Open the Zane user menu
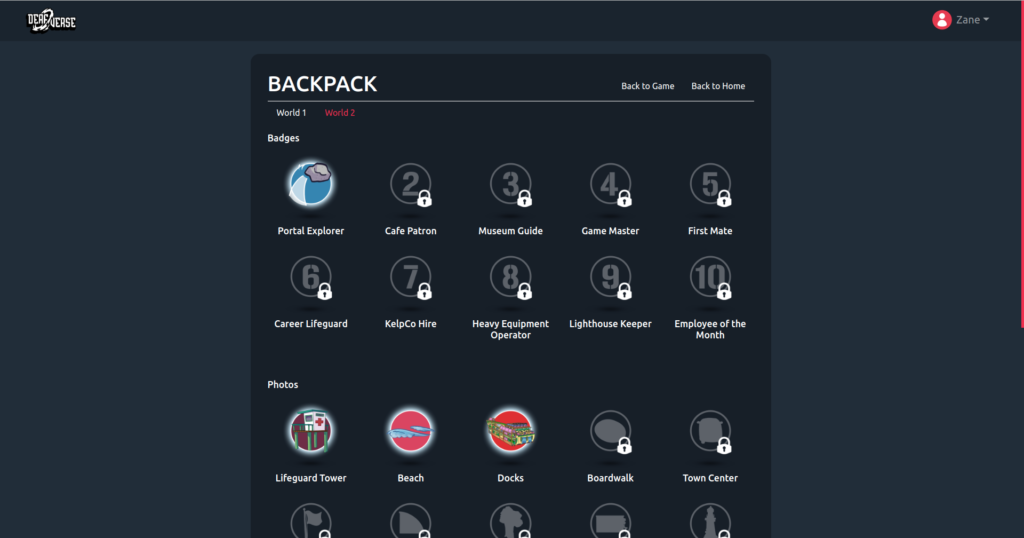This screenshot has width=1024, height=538. pyautogui.click(x=961, y=20)
